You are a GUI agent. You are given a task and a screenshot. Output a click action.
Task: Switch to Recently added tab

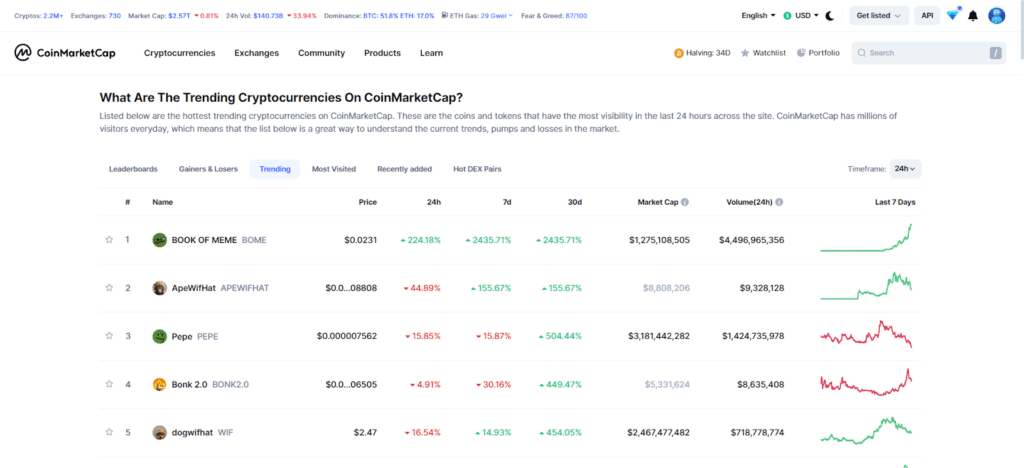(404, 169)
